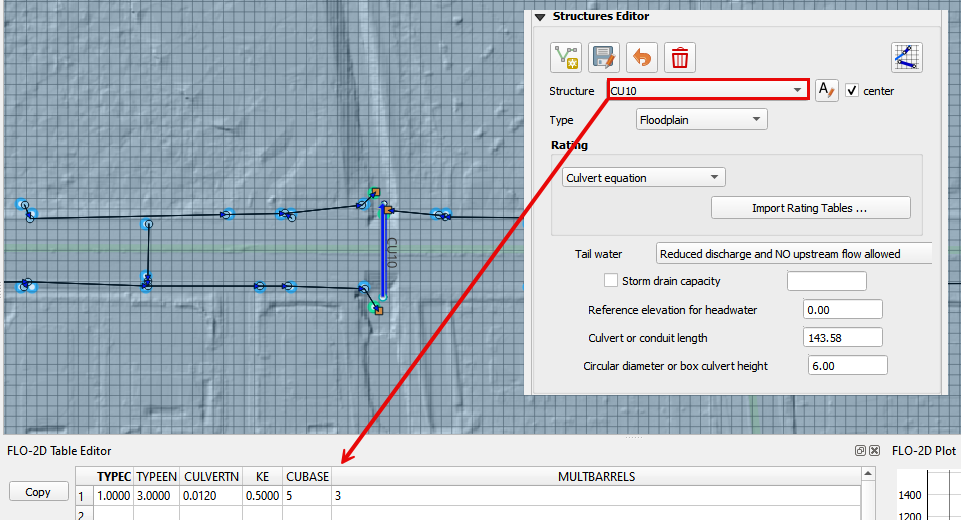Viewport: 961px width, 520px height.
Task: Enable the Storm drain capacity checkbox
Action: (612, 281)
